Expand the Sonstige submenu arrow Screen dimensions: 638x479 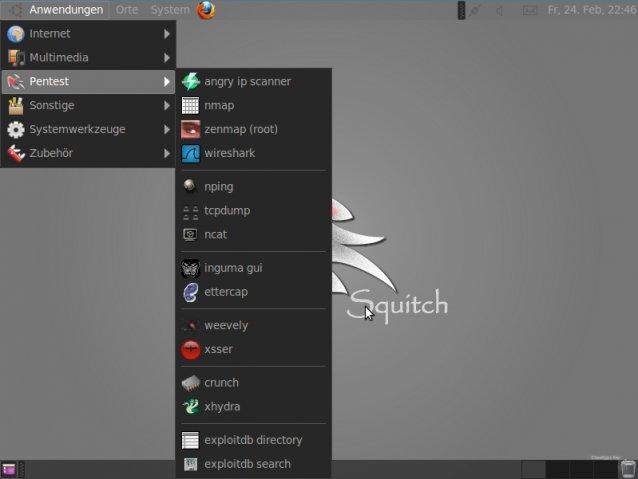(166, 106)
